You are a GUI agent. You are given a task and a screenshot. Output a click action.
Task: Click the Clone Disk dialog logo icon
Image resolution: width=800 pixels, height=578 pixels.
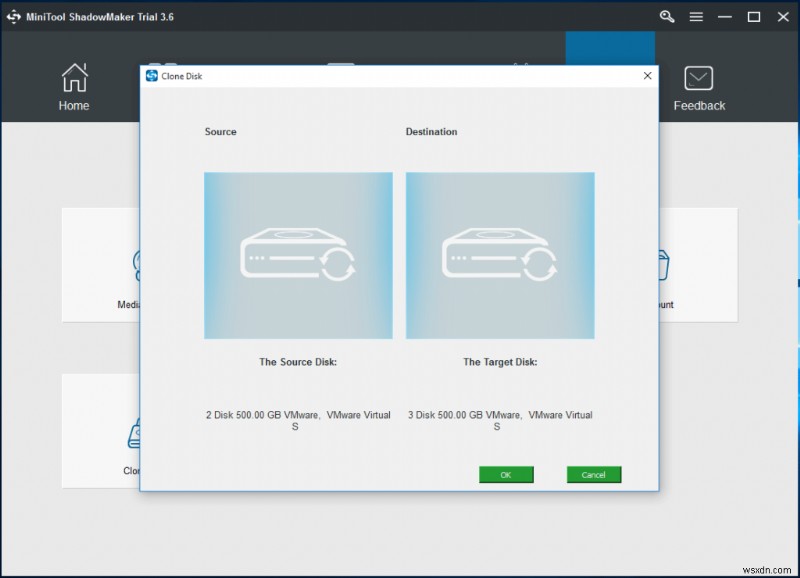tap(152, 76)
